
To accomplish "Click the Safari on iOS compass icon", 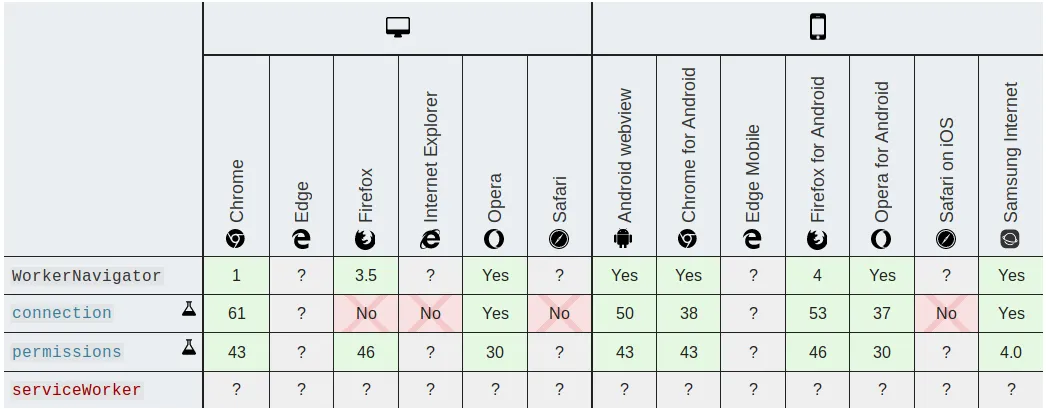I will click(946, 239).
